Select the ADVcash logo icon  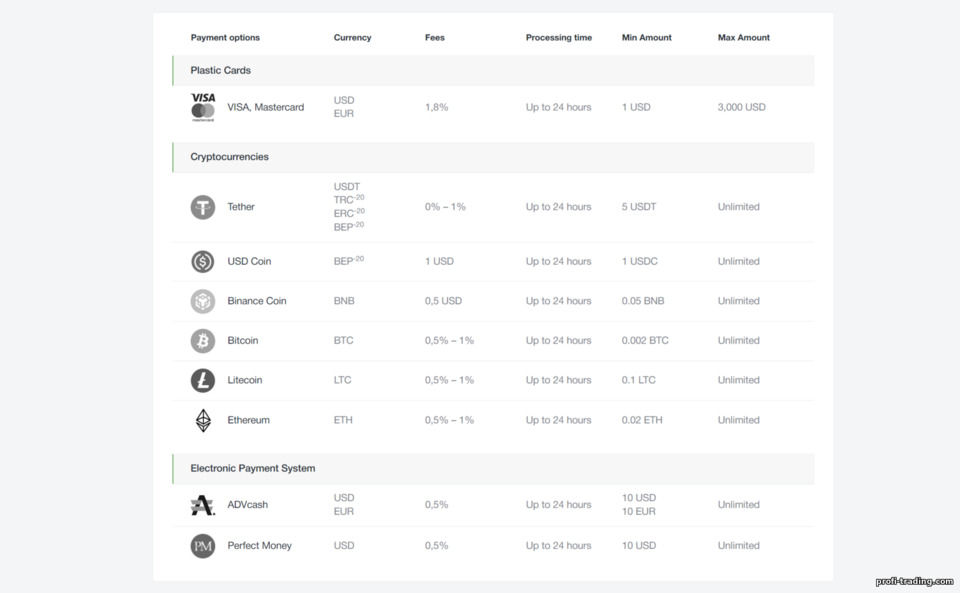(x=203, y=505)
